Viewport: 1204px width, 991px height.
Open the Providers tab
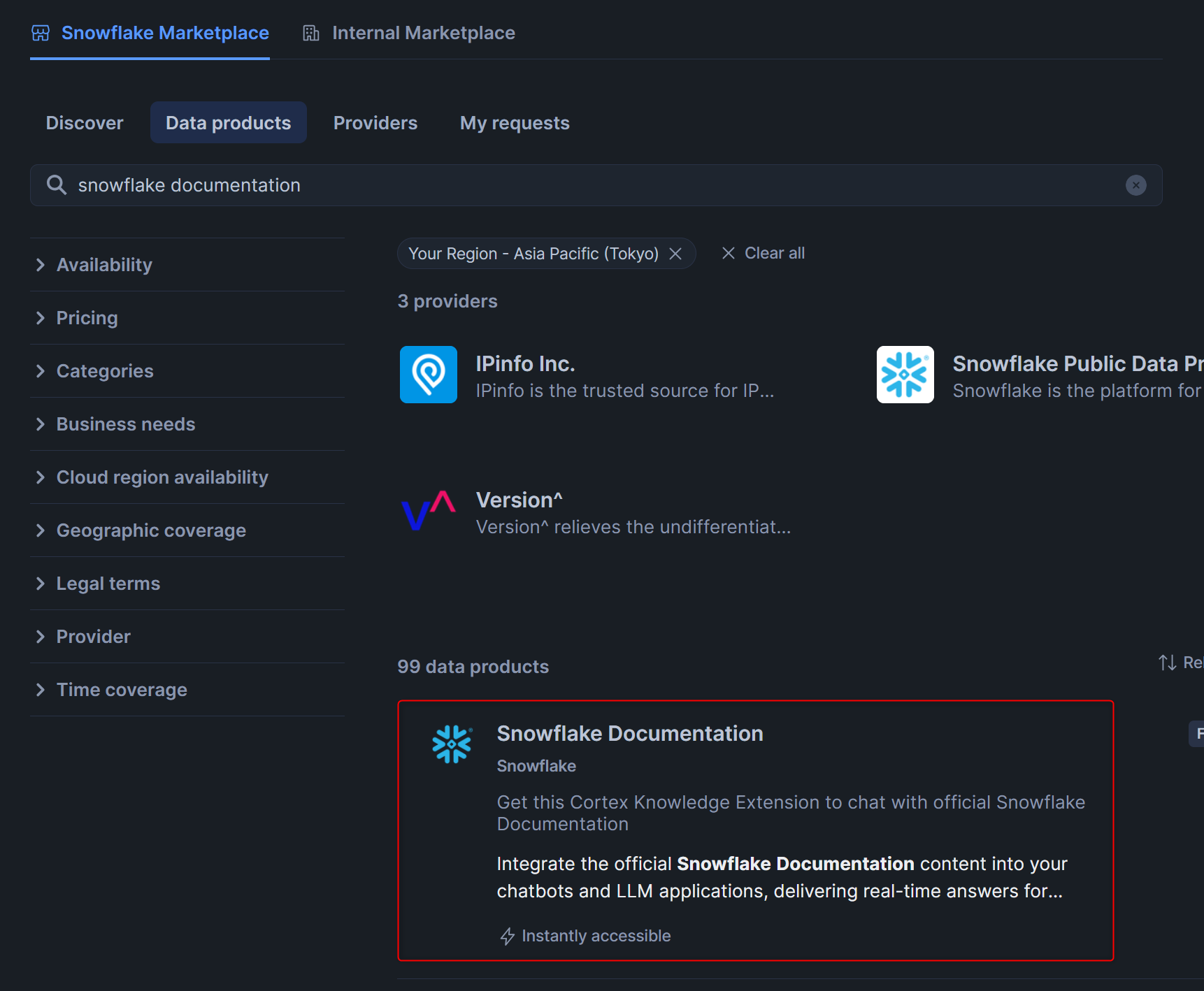(x=375, y=123)
